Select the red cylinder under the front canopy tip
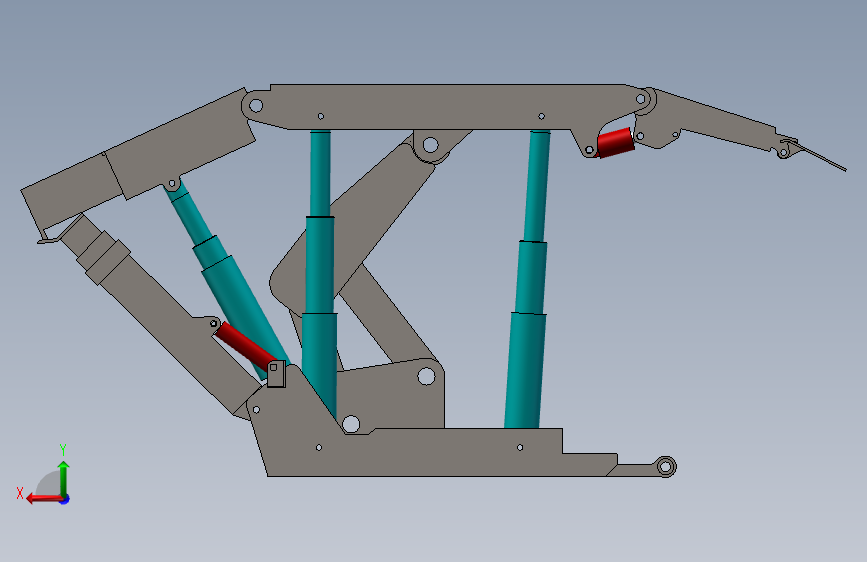The width and height of the screenshot is (867, 562). (x=615, y=142)
